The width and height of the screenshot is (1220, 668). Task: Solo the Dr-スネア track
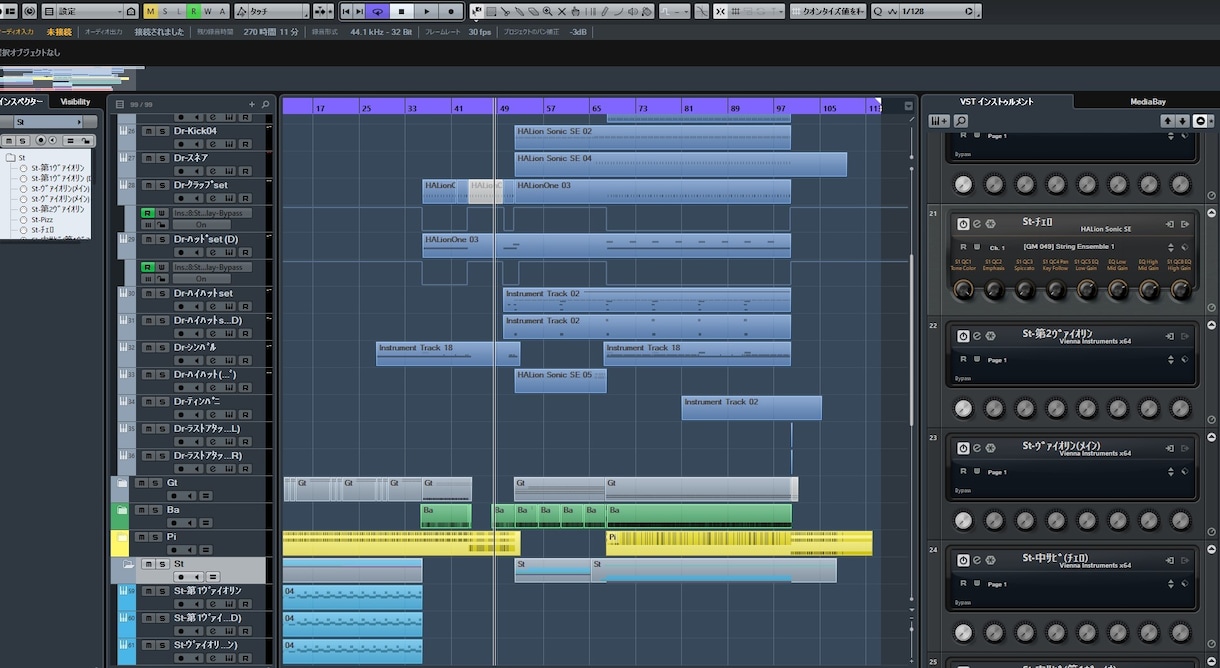tap(162, 158)
